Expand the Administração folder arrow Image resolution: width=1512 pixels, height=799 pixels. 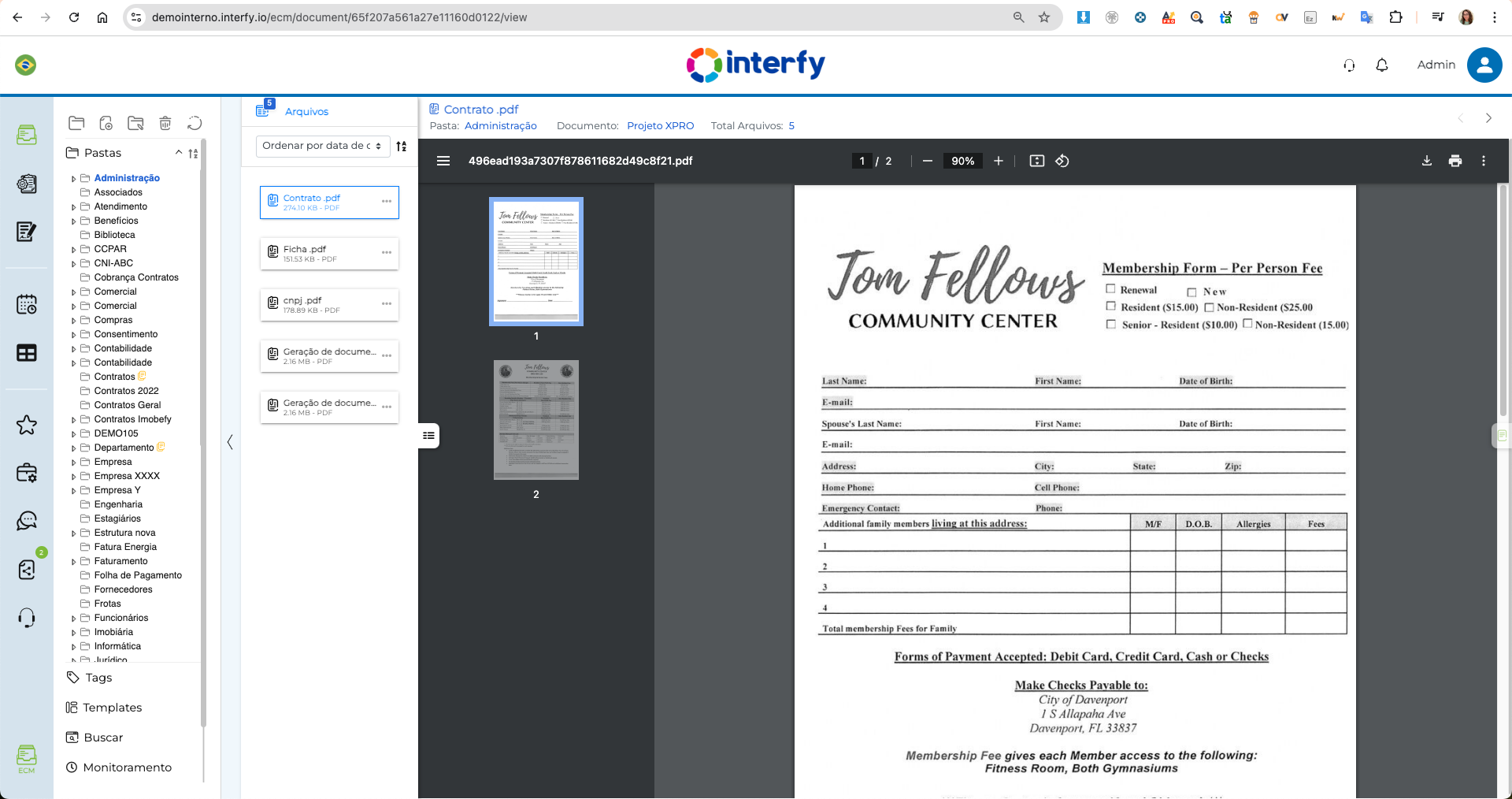click(x=73, y=179)
